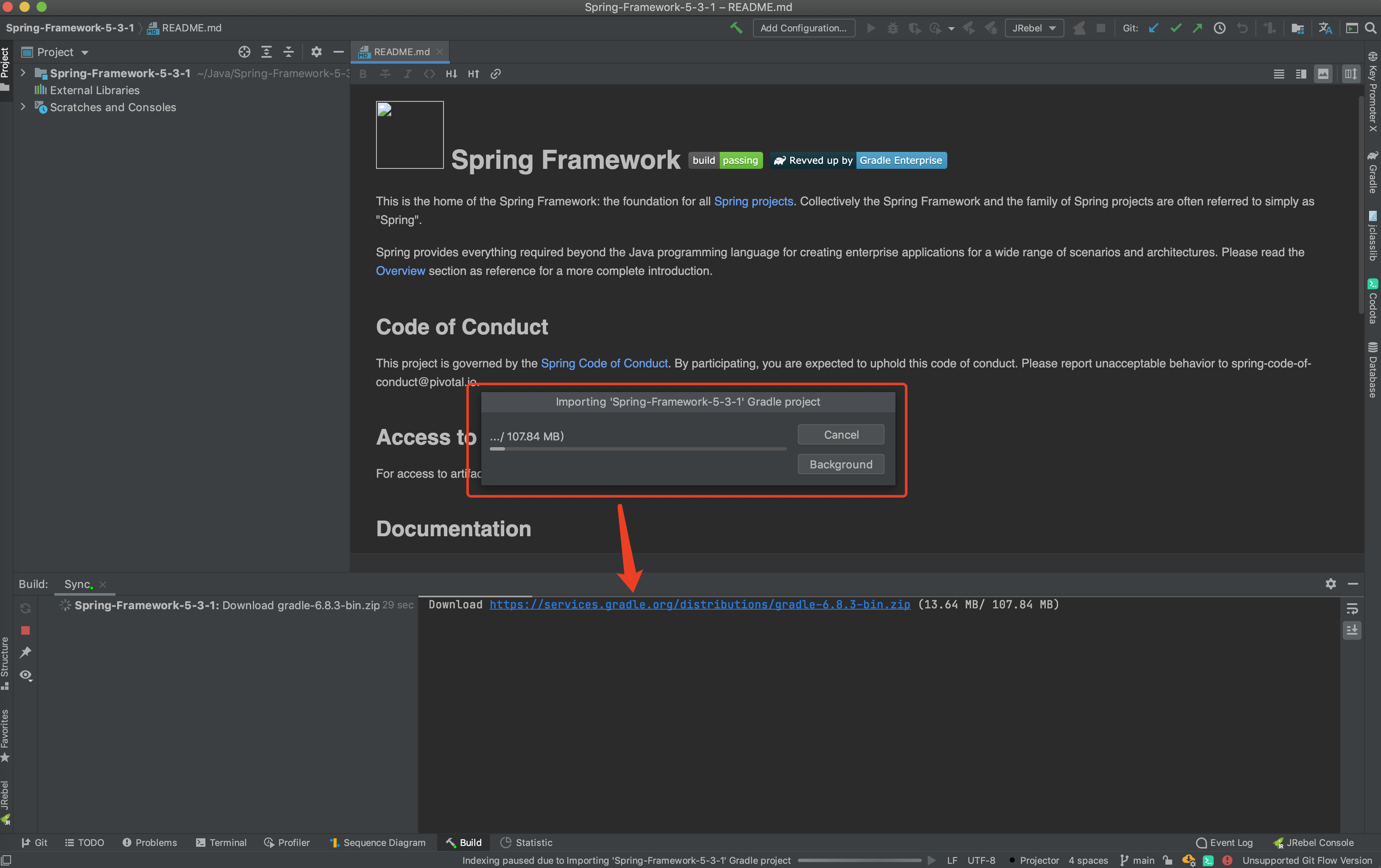Click the Background button in the import dialog
This screenshot has height=868, width=1381.
tap(840, 464)
